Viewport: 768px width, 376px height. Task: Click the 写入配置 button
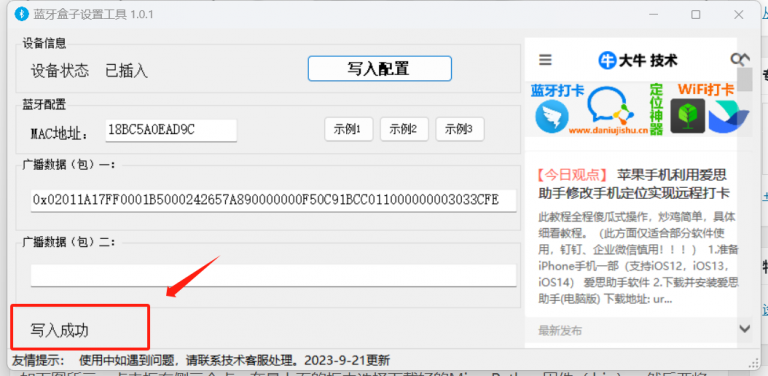coord(380,69)
